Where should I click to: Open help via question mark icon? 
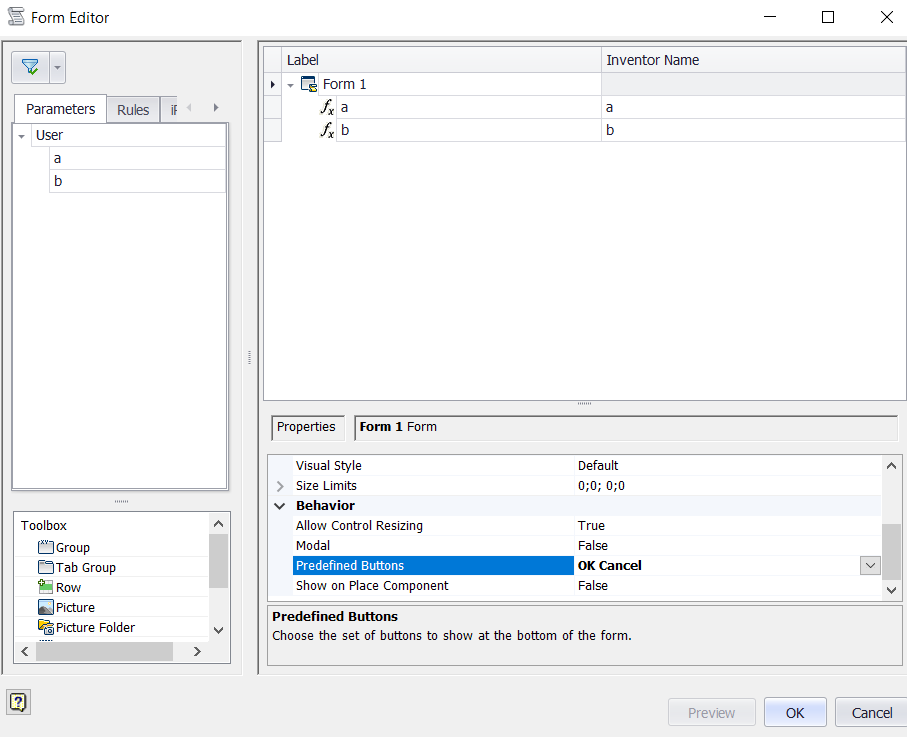[x=18, y=702]
